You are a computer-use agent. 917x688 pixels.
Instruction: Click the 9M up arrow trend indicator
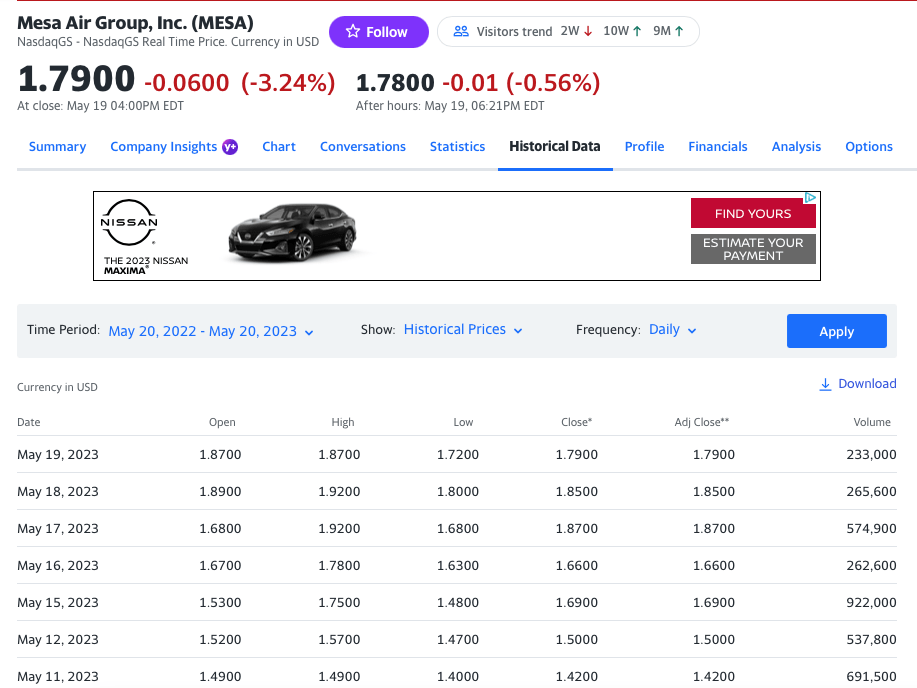coord(679,32)
